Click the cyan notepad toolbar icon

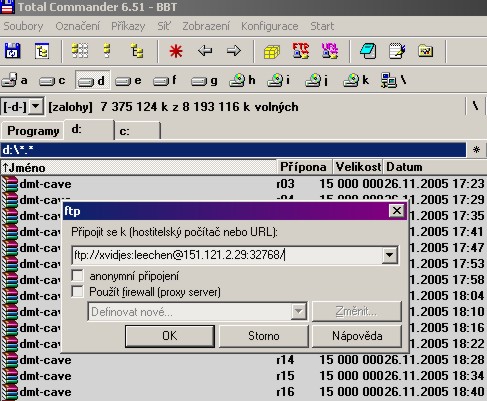tap(368, 51)
